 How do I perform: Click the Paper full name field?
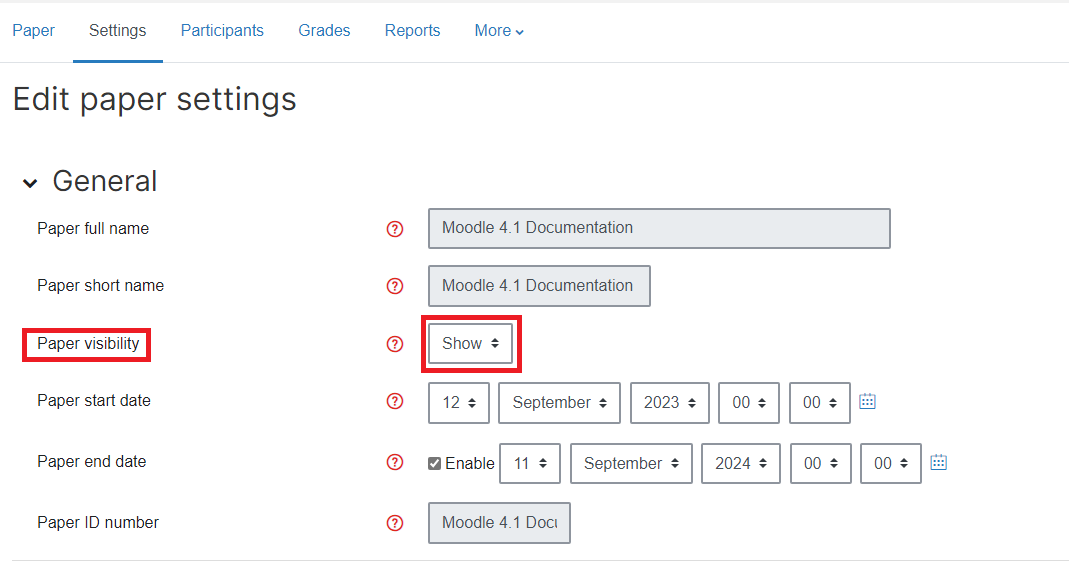(x=659, y=228)
